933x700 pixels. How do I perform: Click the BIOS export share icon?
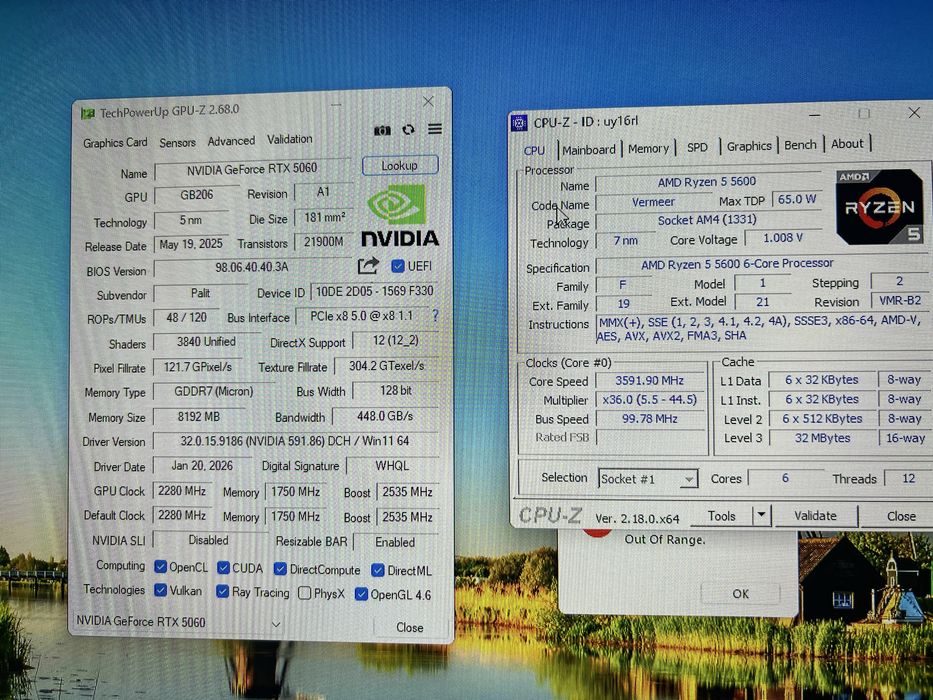[x=368, y=265]
